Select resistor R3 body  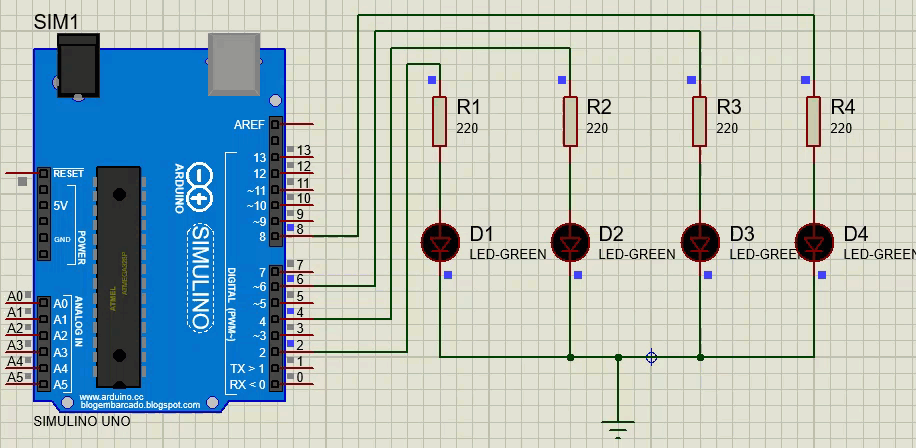tap(700, 121)
